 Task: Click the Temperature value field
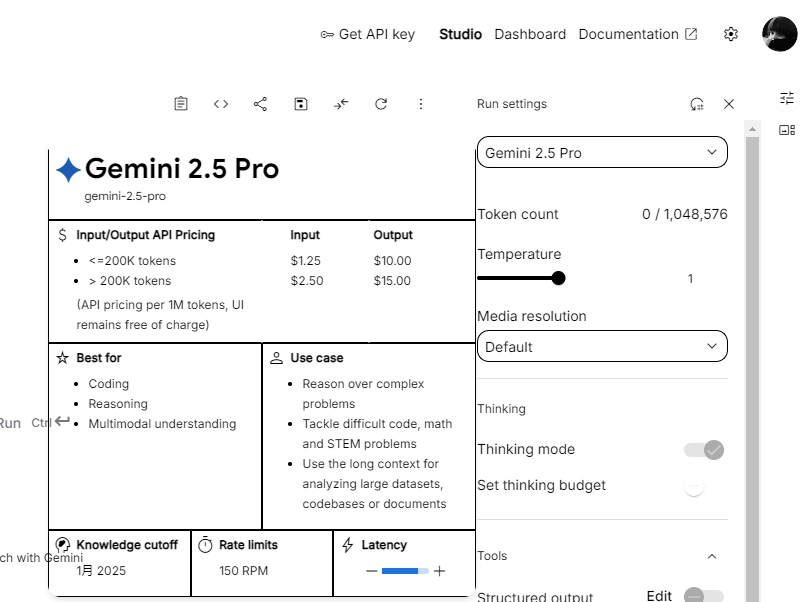click(x=690, y=279)
